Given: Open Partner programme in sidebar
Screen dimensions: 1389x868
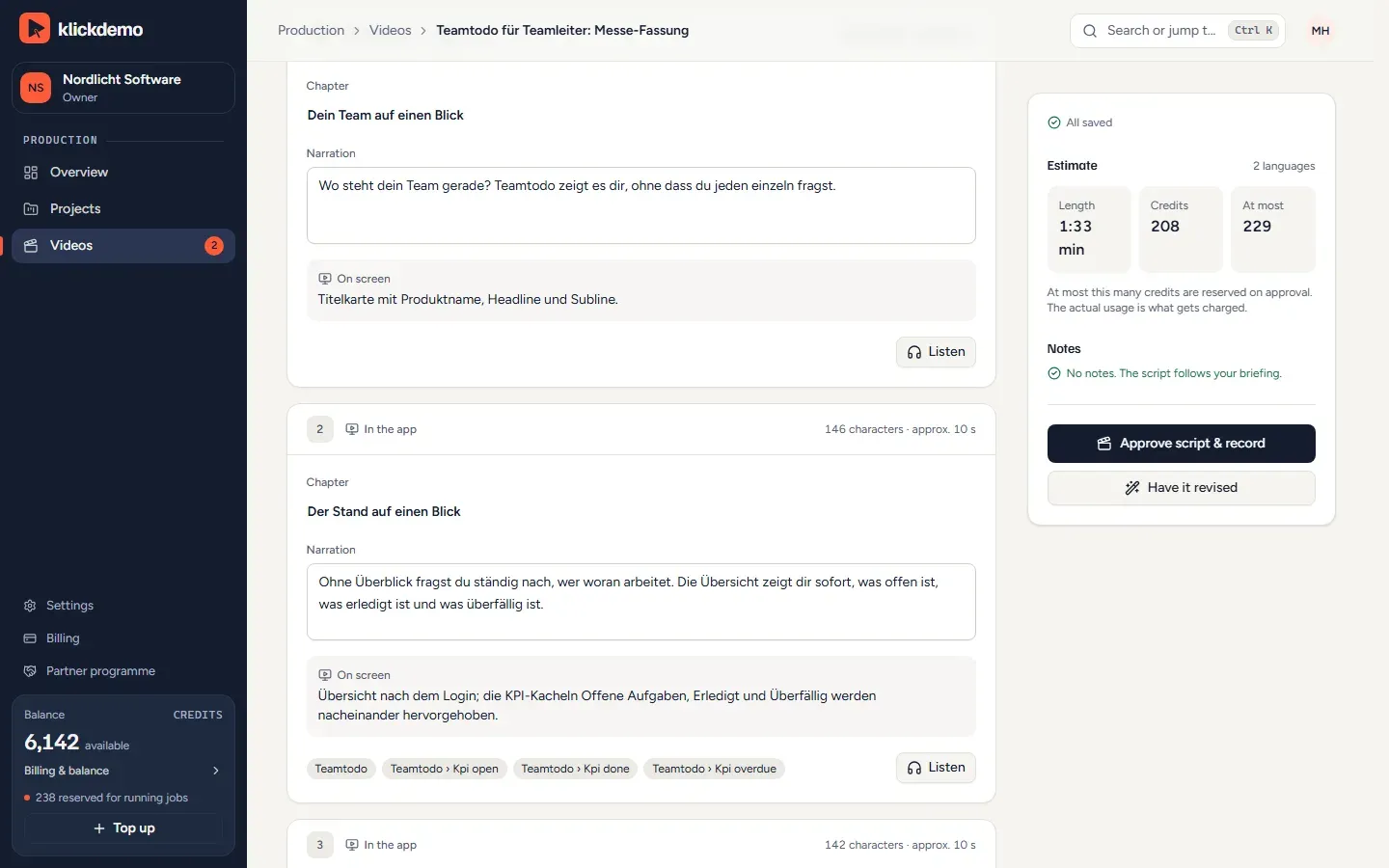Looking at the screenshot, I should tap(123, 671).
